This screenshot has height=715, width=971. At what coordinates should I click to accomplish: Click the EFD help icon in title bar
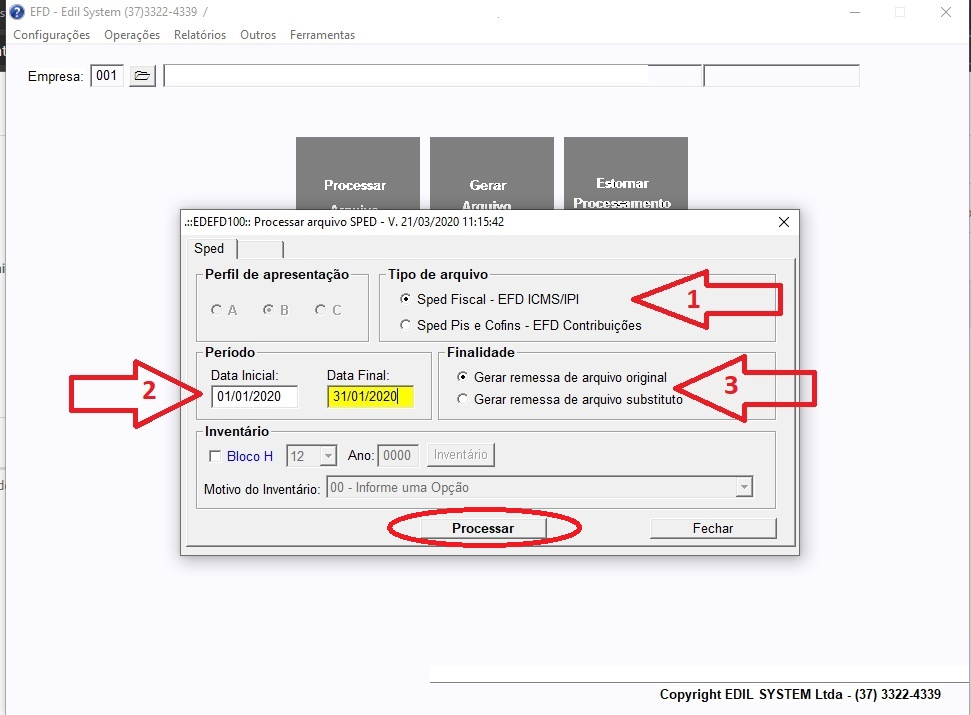(x=17, y=12)
